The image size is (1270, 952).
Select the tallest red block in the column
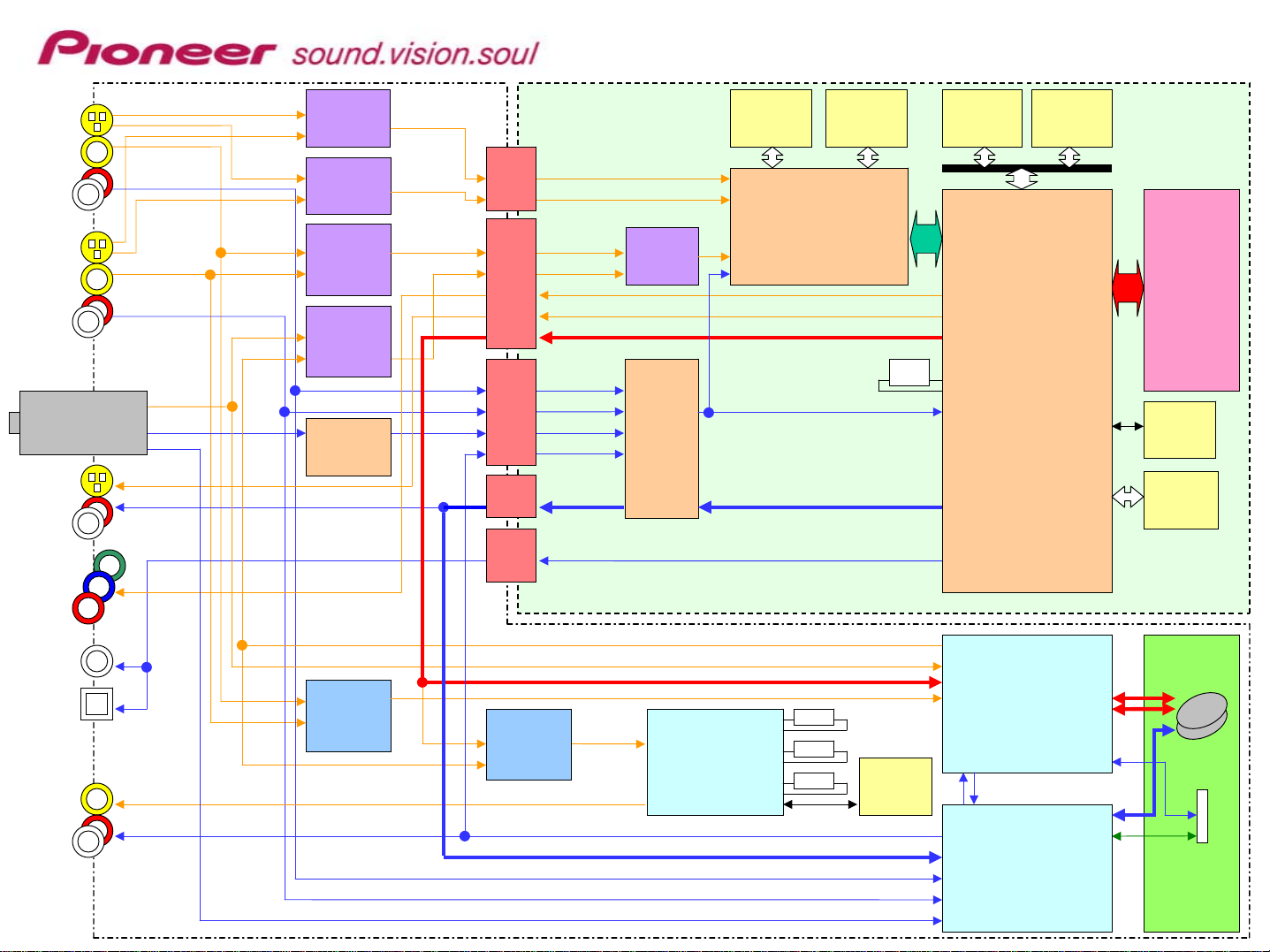(x=511, y=284)
